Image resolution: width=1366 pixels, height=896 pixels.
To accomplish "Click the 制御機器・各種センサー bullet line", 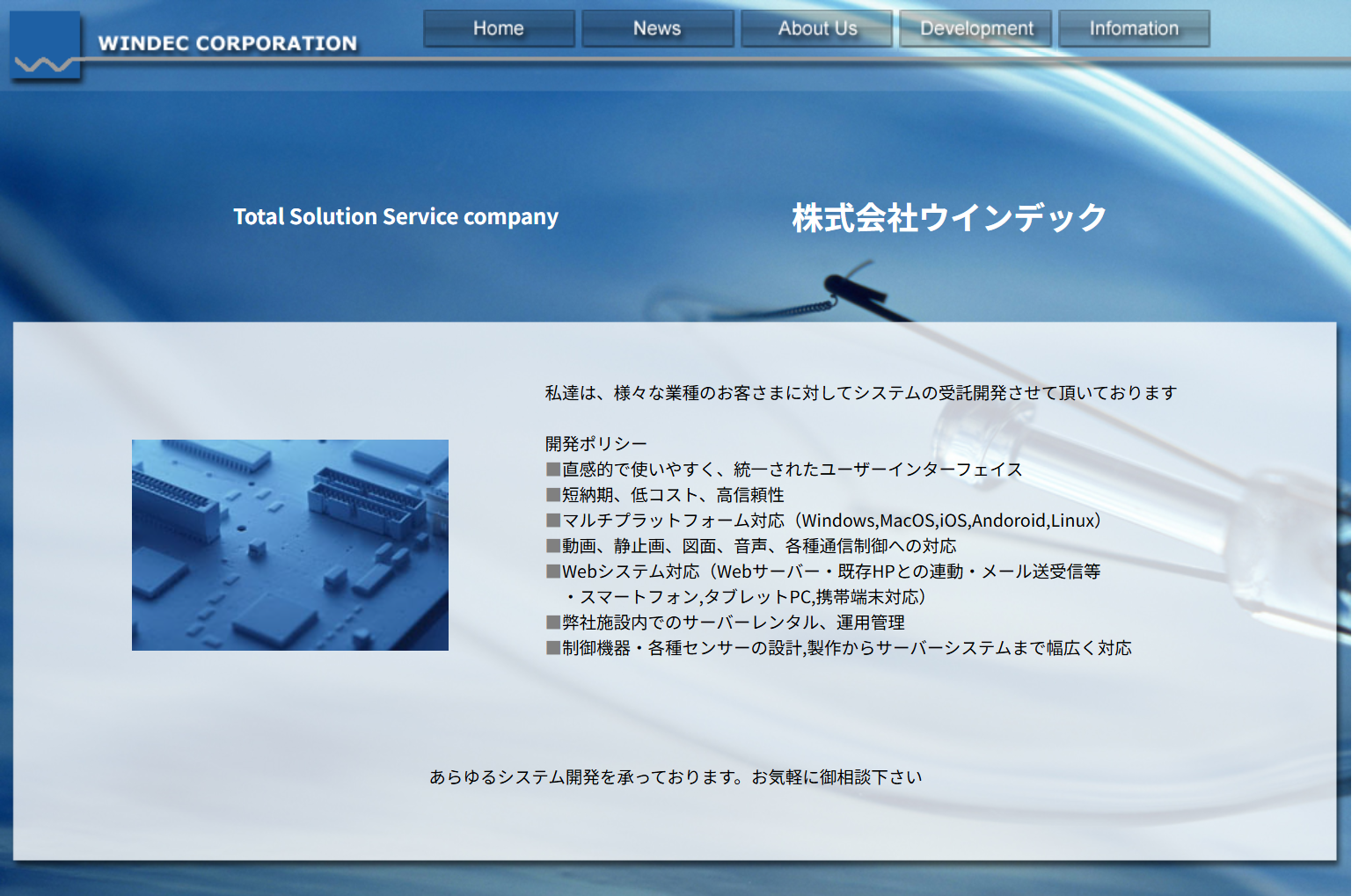I will coord(839,648).
